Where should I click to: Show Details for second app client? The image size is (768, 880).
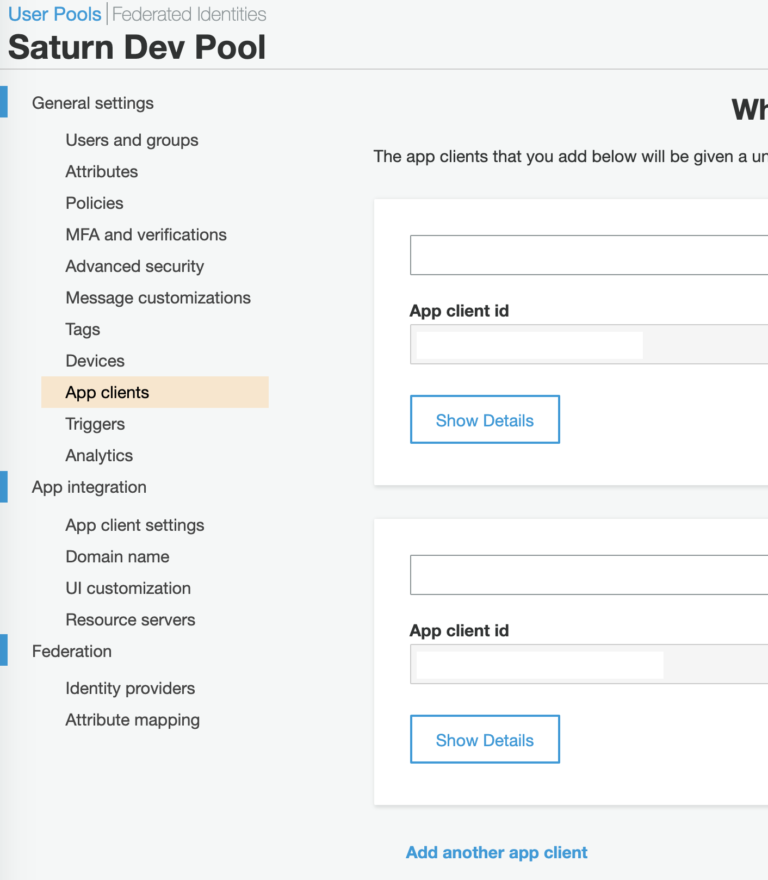[x=485, y=740]
